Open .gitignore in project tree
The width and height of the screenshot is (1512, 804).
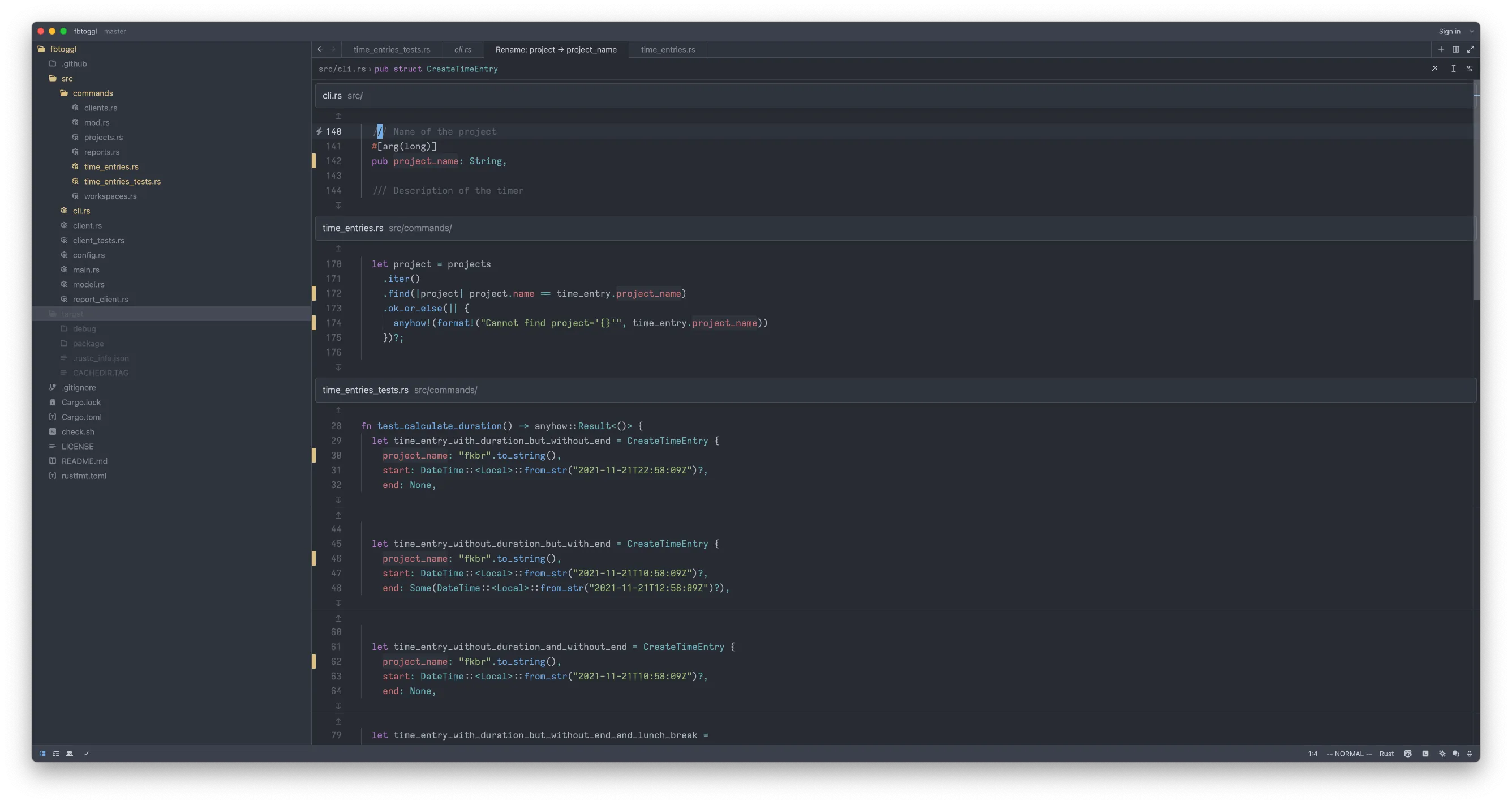(x=172, y=388)
